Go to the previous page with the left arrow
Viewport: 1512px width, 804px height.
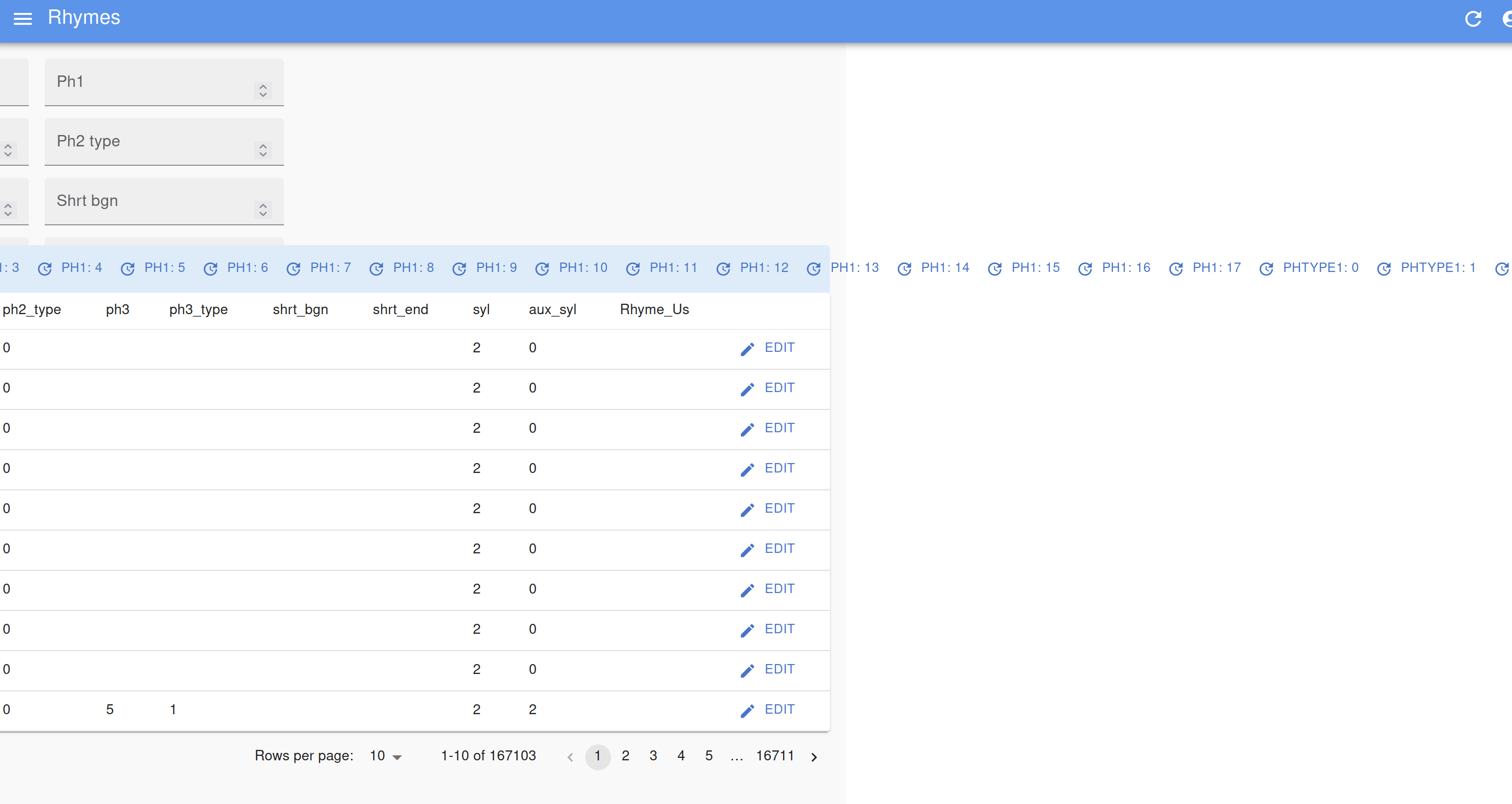pos(570,756)
